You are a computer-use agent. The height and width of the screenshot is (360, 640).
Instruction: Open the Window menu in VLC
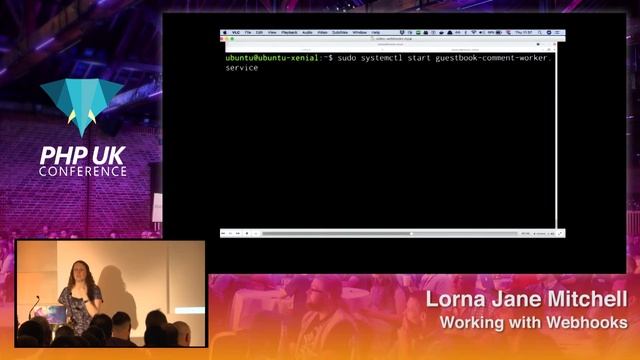click(359, 32)
